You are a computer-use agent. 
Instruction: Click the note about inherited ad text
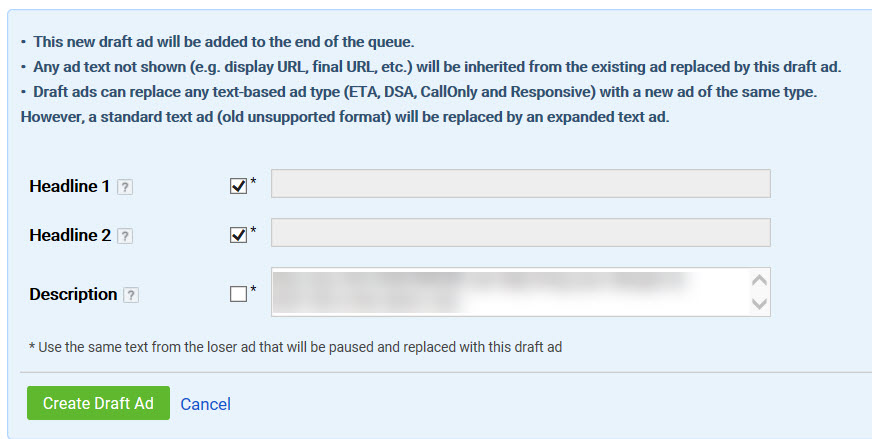pyautogui.click(x=437, y=67)
